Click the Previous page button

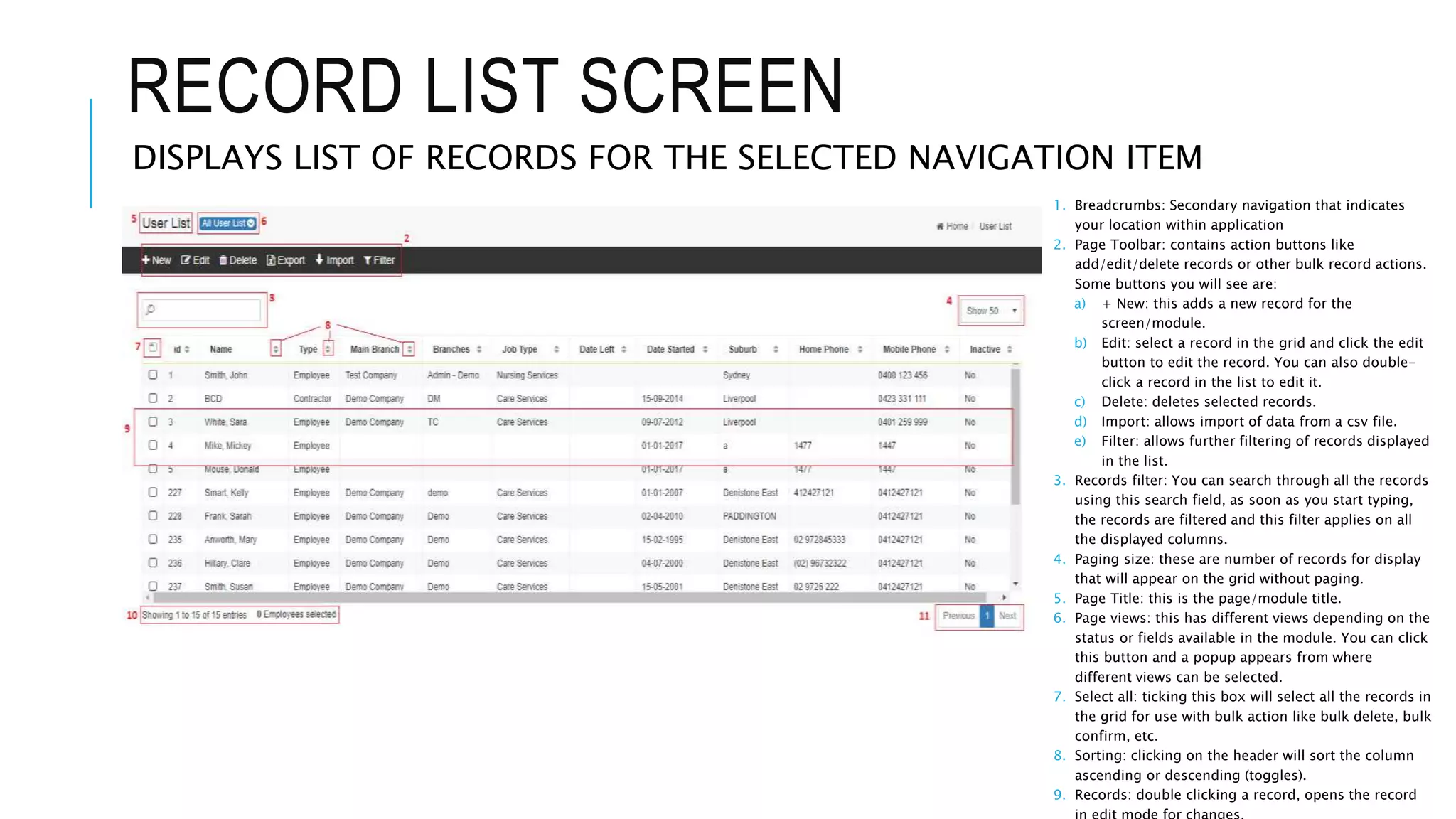[958, 616]
